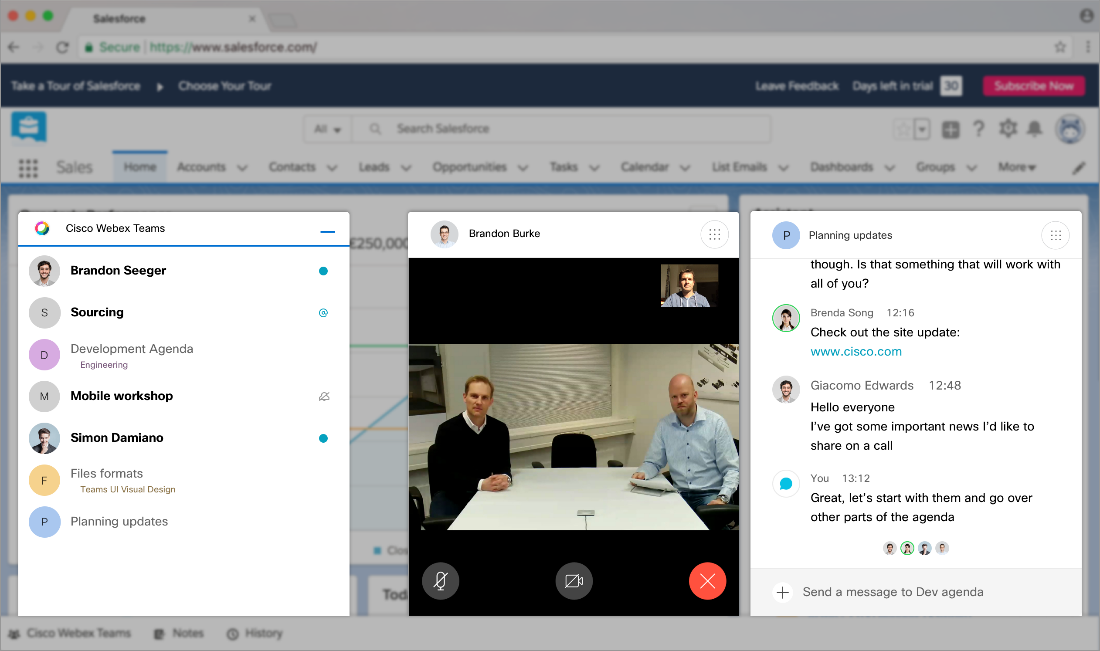Switch to the Home tab
Image resolution: width=1100 pixels, height=651 pixels.
pos(140,167)
